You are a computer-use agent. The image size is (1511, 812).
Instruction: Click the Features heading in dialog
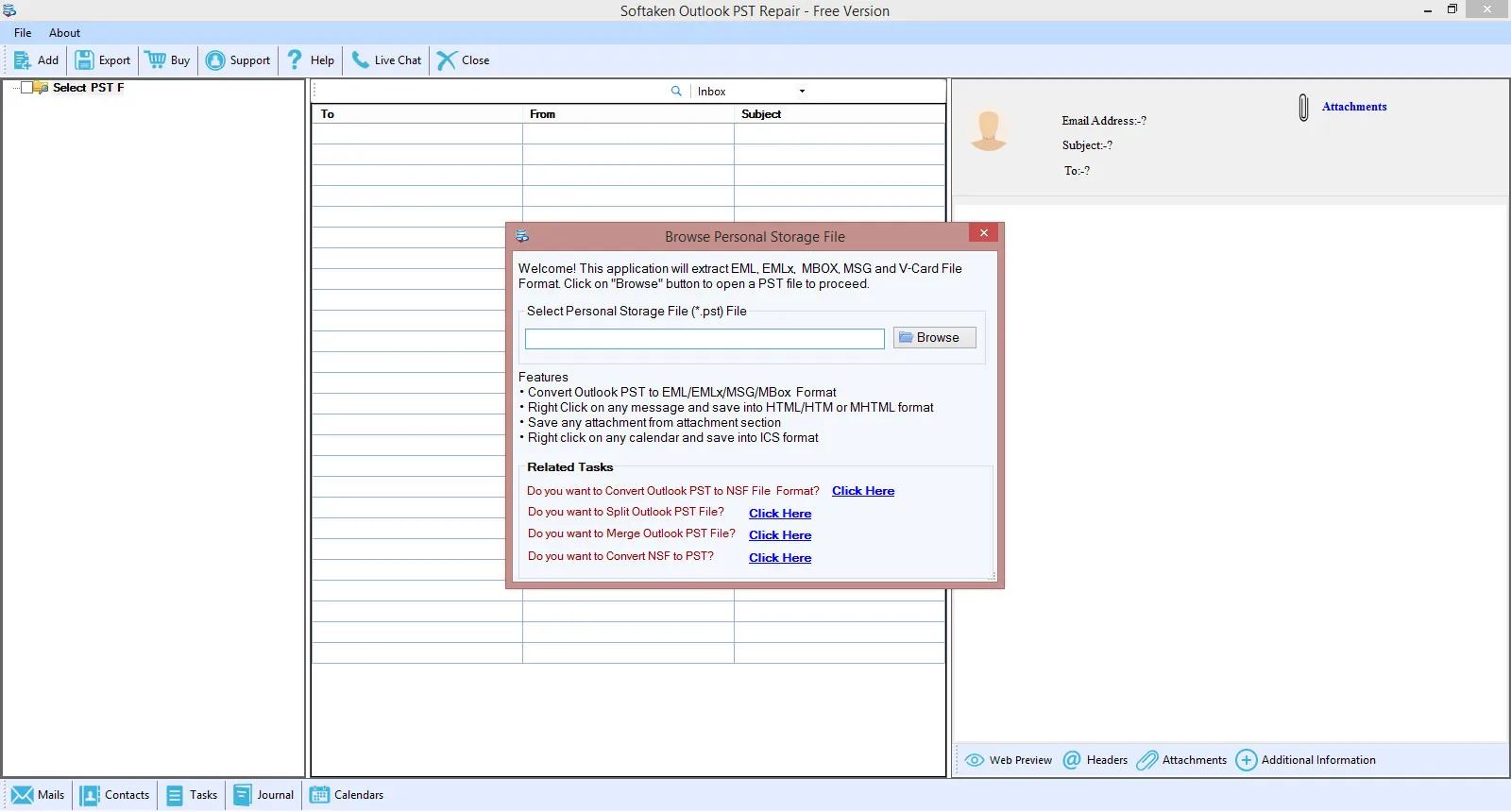[x=543, y=377]
